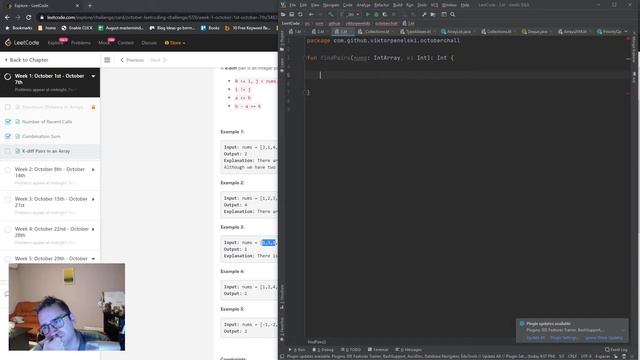Open the Debug tool window
Viewport: 640px width, 360px height.
(323, 350)
